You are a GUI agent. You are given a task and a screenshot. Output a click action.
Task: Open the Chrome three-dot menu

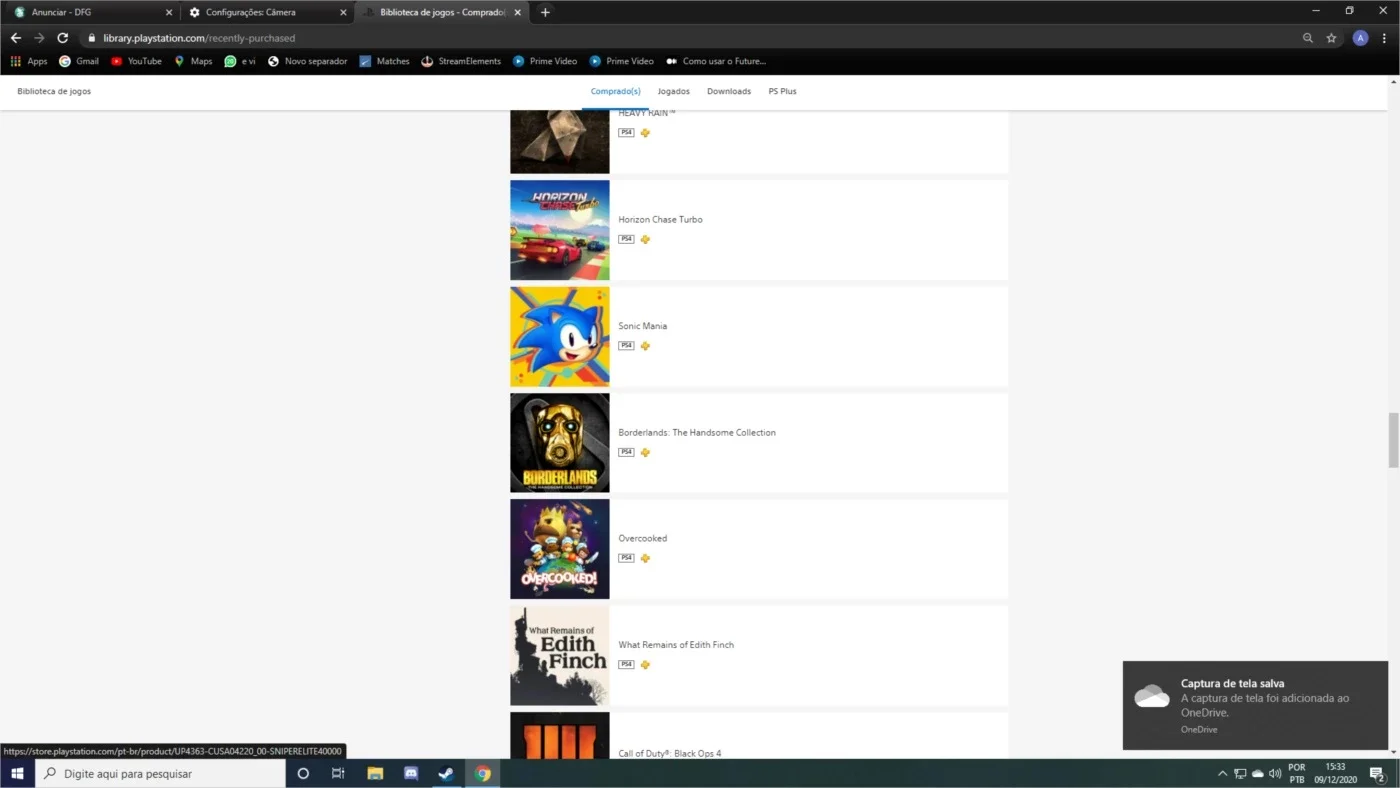click(x=1385, y=38)
